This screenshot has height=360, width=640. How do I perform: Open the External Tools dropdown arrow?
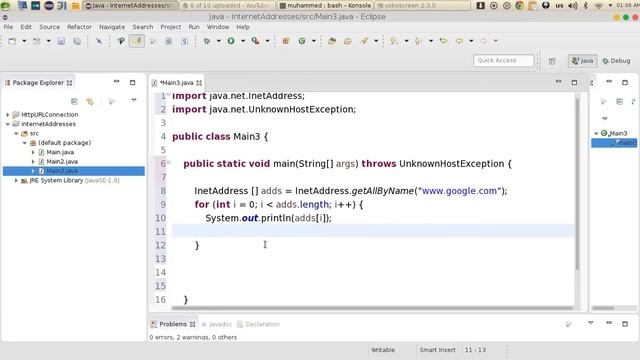267,41
